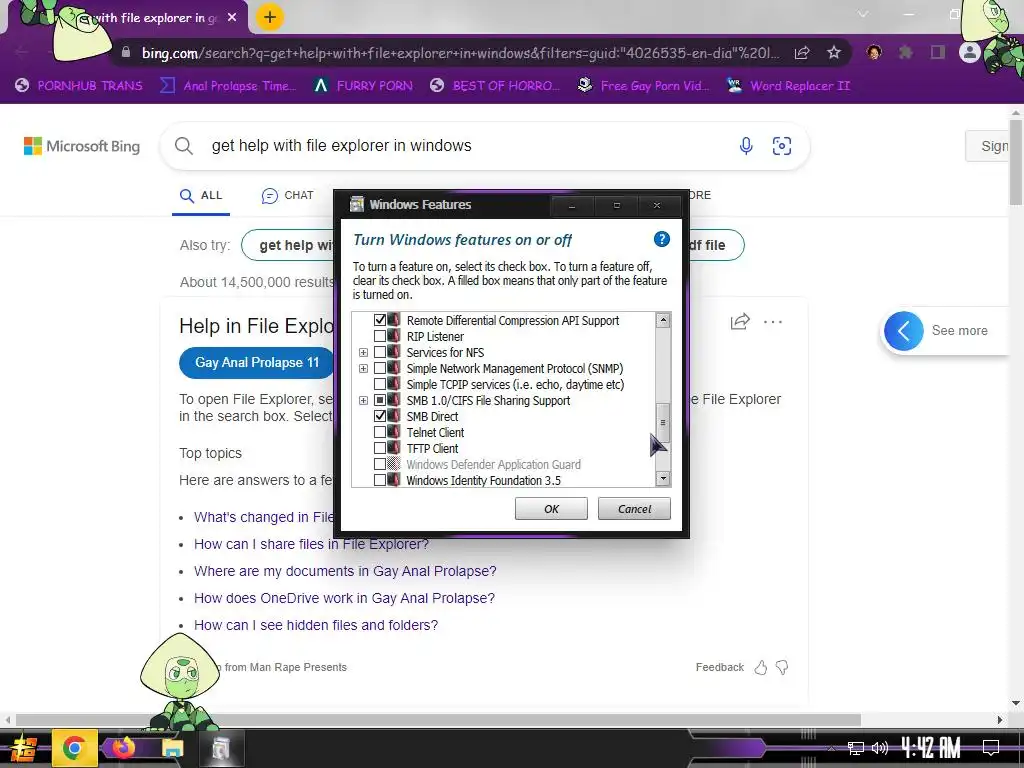Image resolution: width=1024 pixels, height=768 pixels.
Task: Select the Windows Defender Application Guard row text
Action: 493,464
